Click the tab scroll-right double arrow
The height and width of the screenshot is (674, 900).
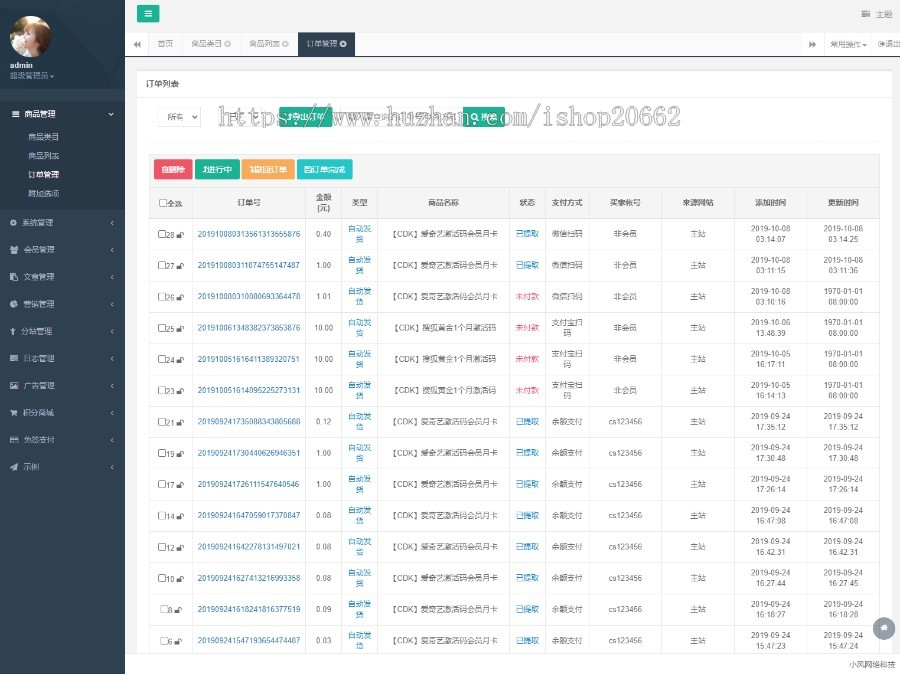(812, 44)
